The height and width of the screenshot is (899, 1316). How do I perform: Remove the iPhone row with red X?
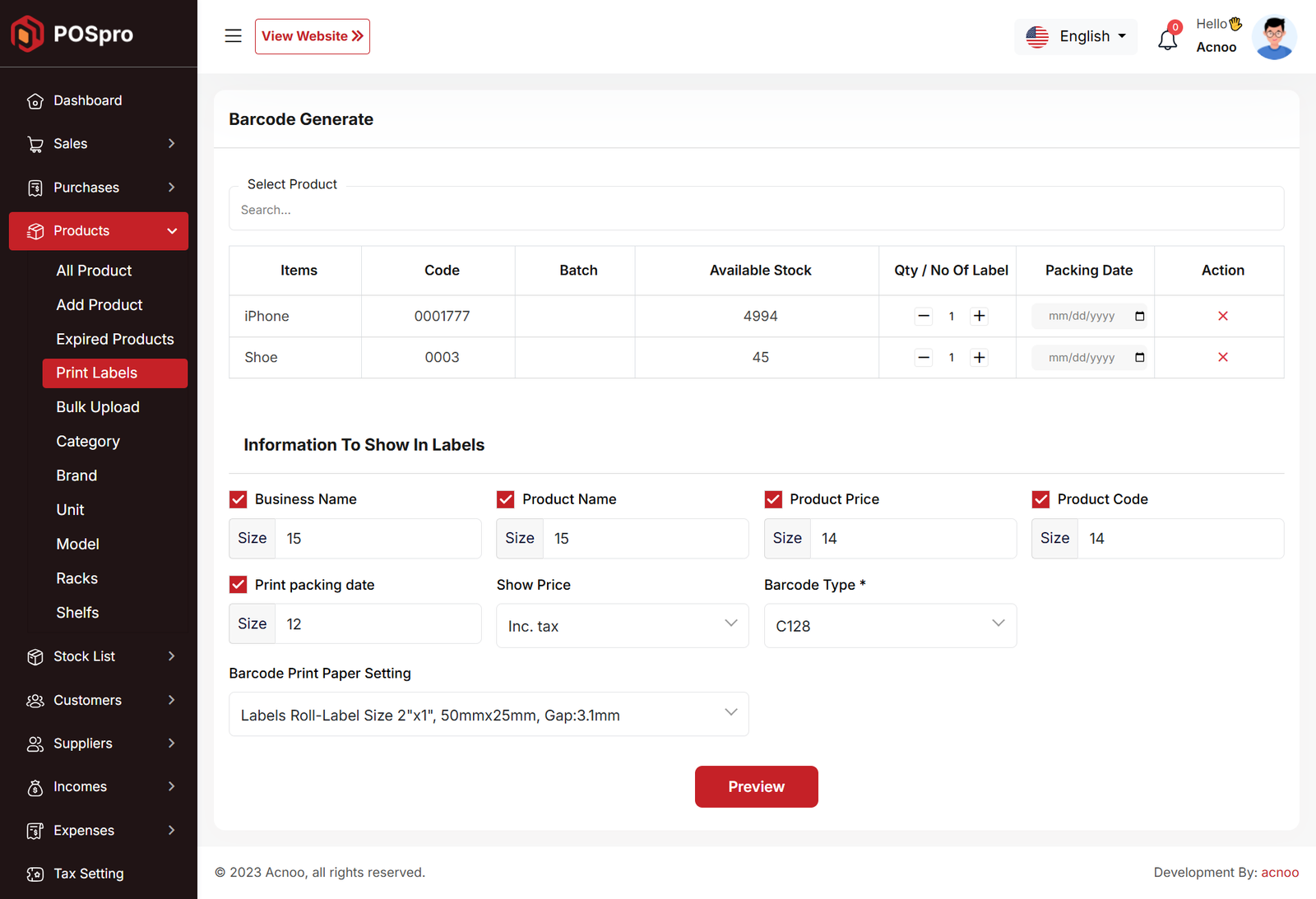click(1222, 316)
